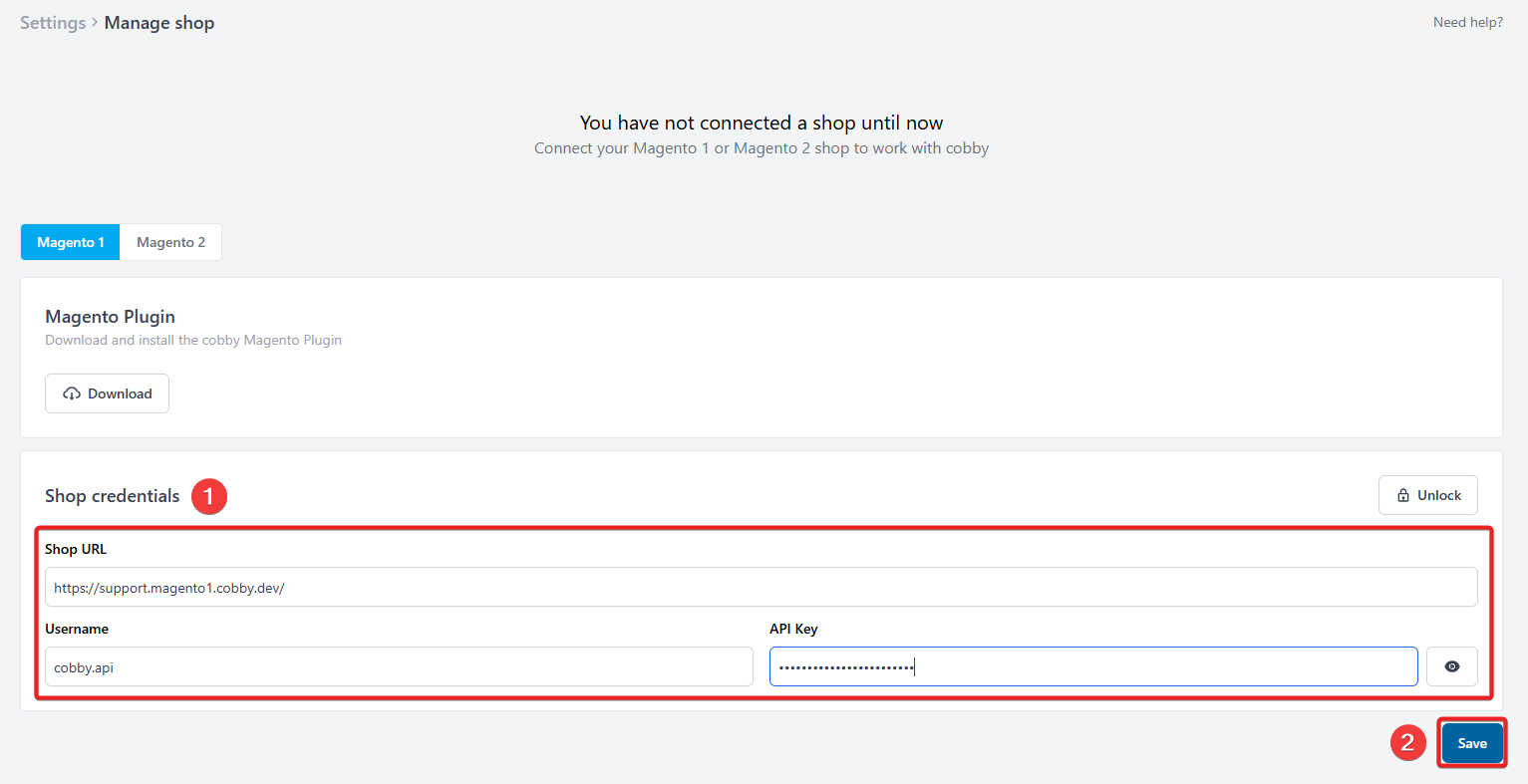Focus the Shop URL input field

(x=762, y=587)
